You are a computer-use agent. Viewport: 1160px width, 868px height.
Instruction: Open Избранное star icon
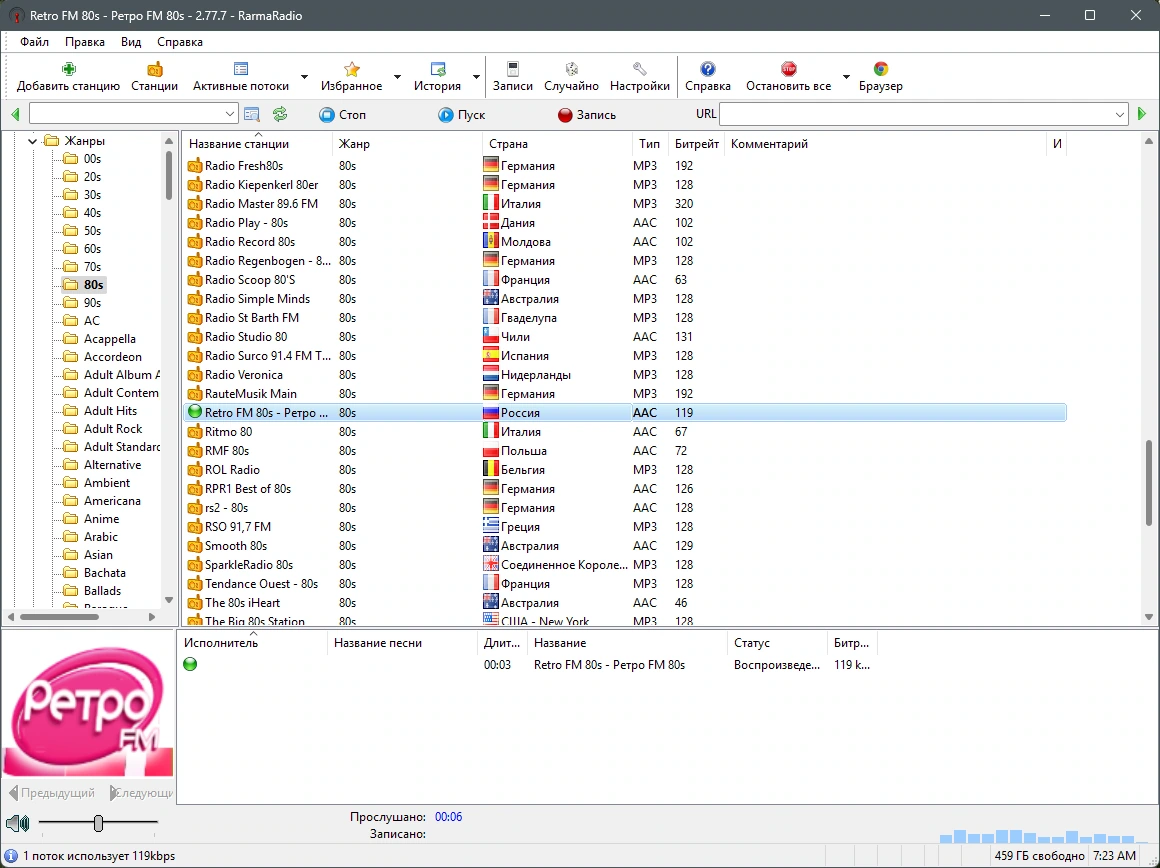click(351, 70)
